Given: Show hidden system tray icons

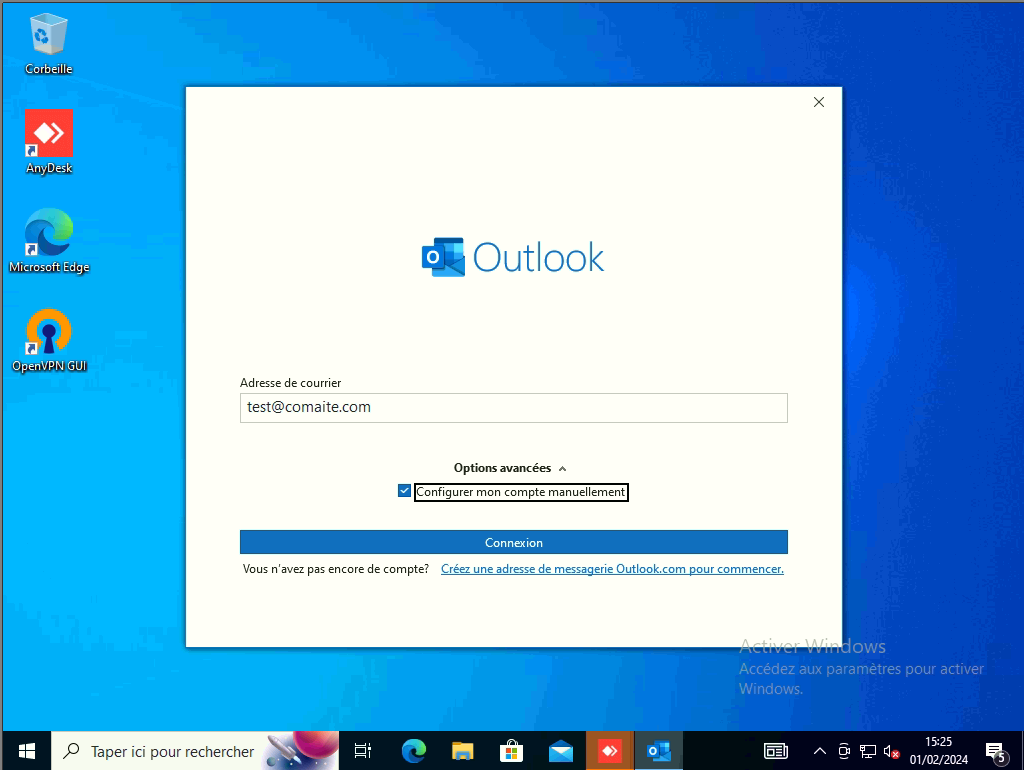Looking at the screenshot, I should [x=820, y=751].
